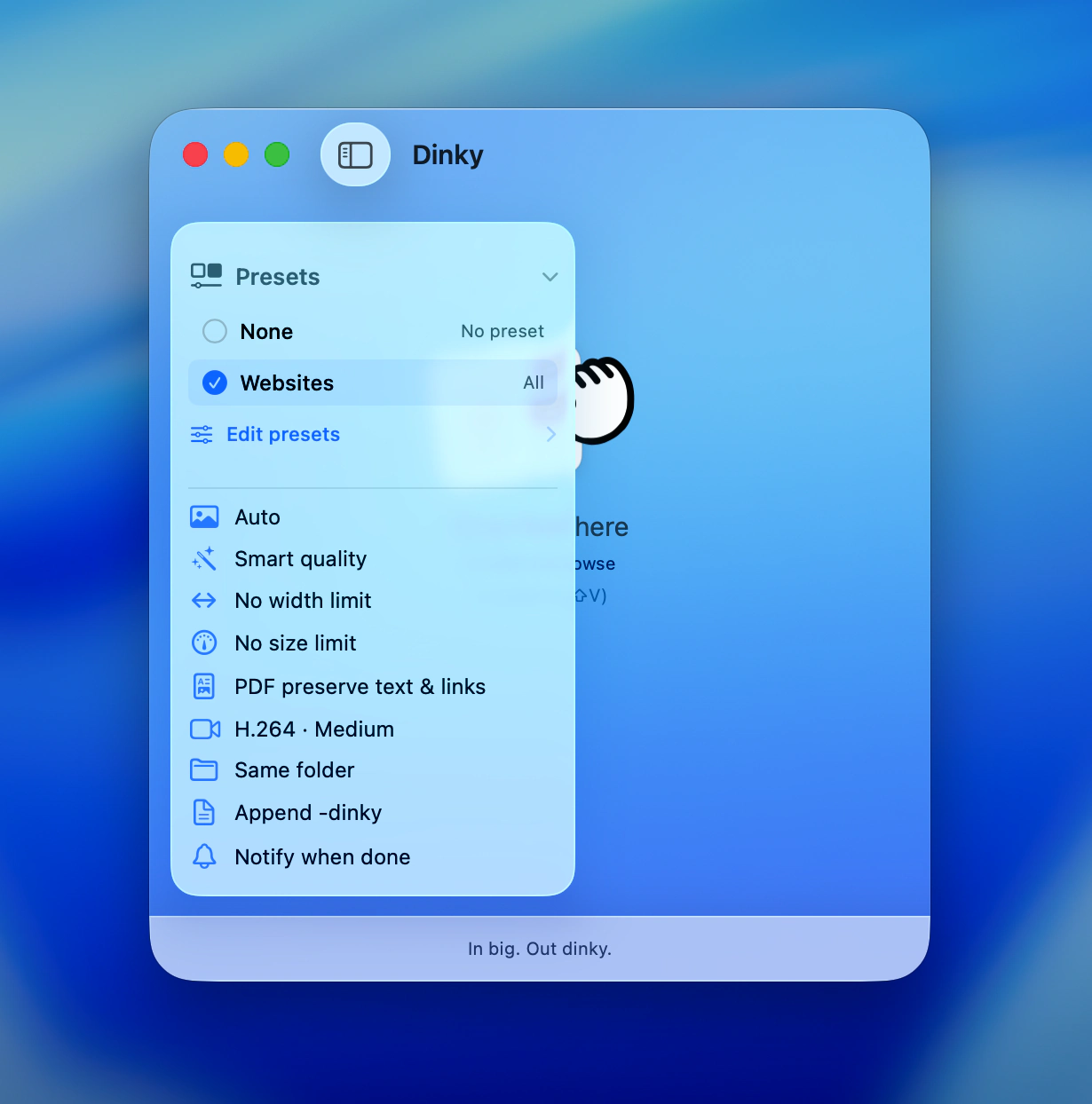Click the H.264 video camera icon
This screenshot has height=1104, width=1092.
205,729
